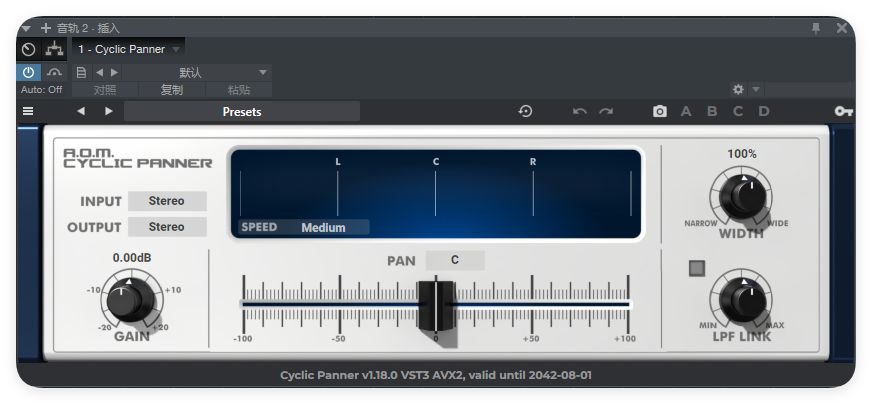Select snapshot slot B
The height and width of the screenshot is (404, 872).
[x=712, y=111]
